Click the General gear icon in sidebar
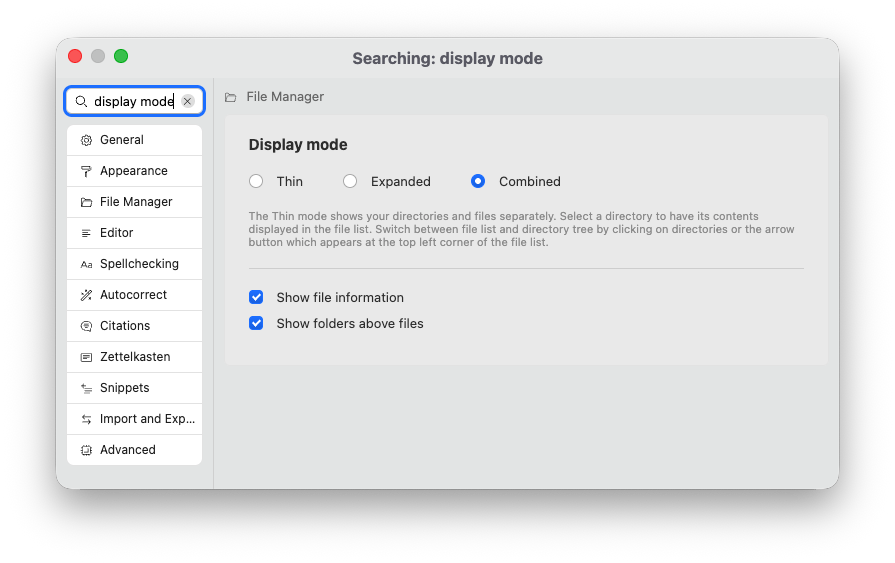The width and height of the screenshot is (895, 563). 86,140
